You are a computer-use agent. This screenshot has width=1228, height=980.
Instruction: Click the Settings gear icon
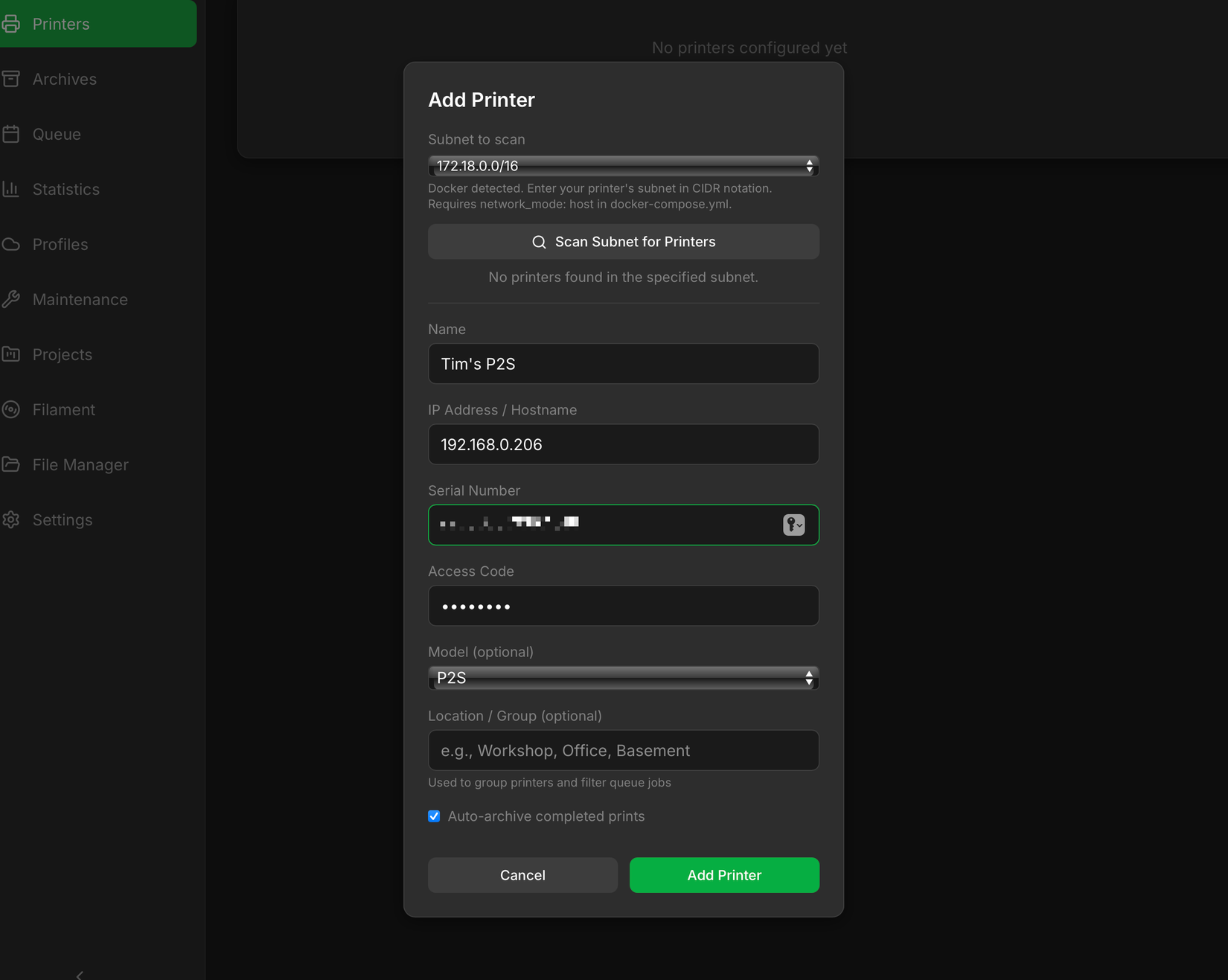click(11, 519)
